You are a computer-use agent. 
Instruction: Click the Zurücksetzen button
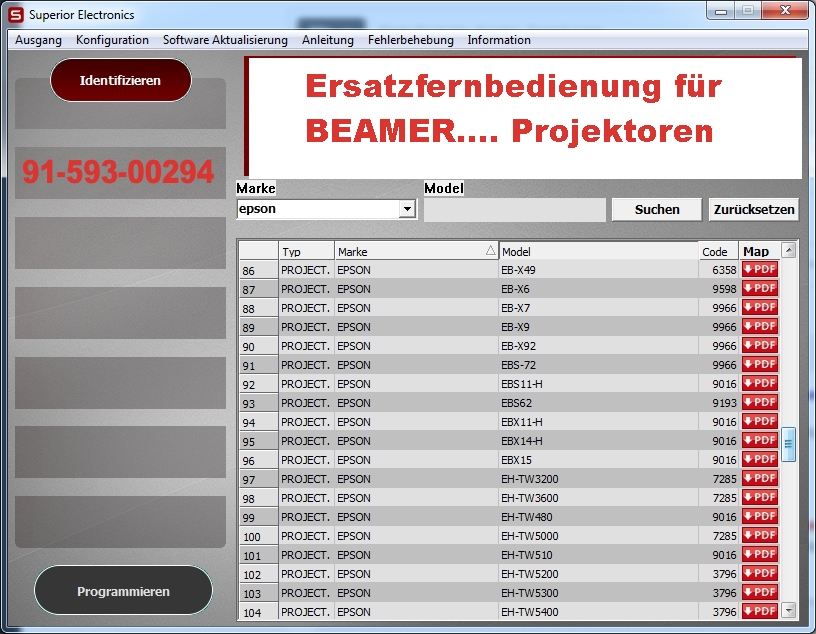click(754, 210)
